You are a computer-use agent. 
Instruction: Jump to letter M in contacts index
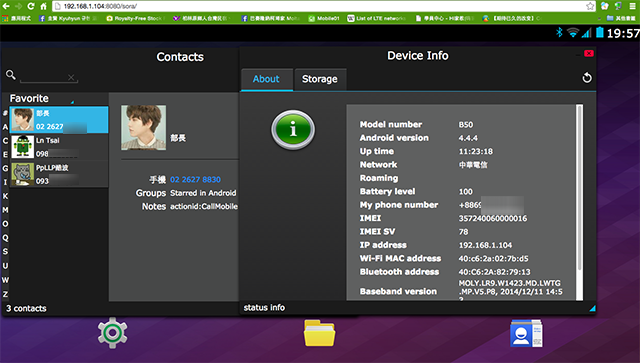click(5, 210)
